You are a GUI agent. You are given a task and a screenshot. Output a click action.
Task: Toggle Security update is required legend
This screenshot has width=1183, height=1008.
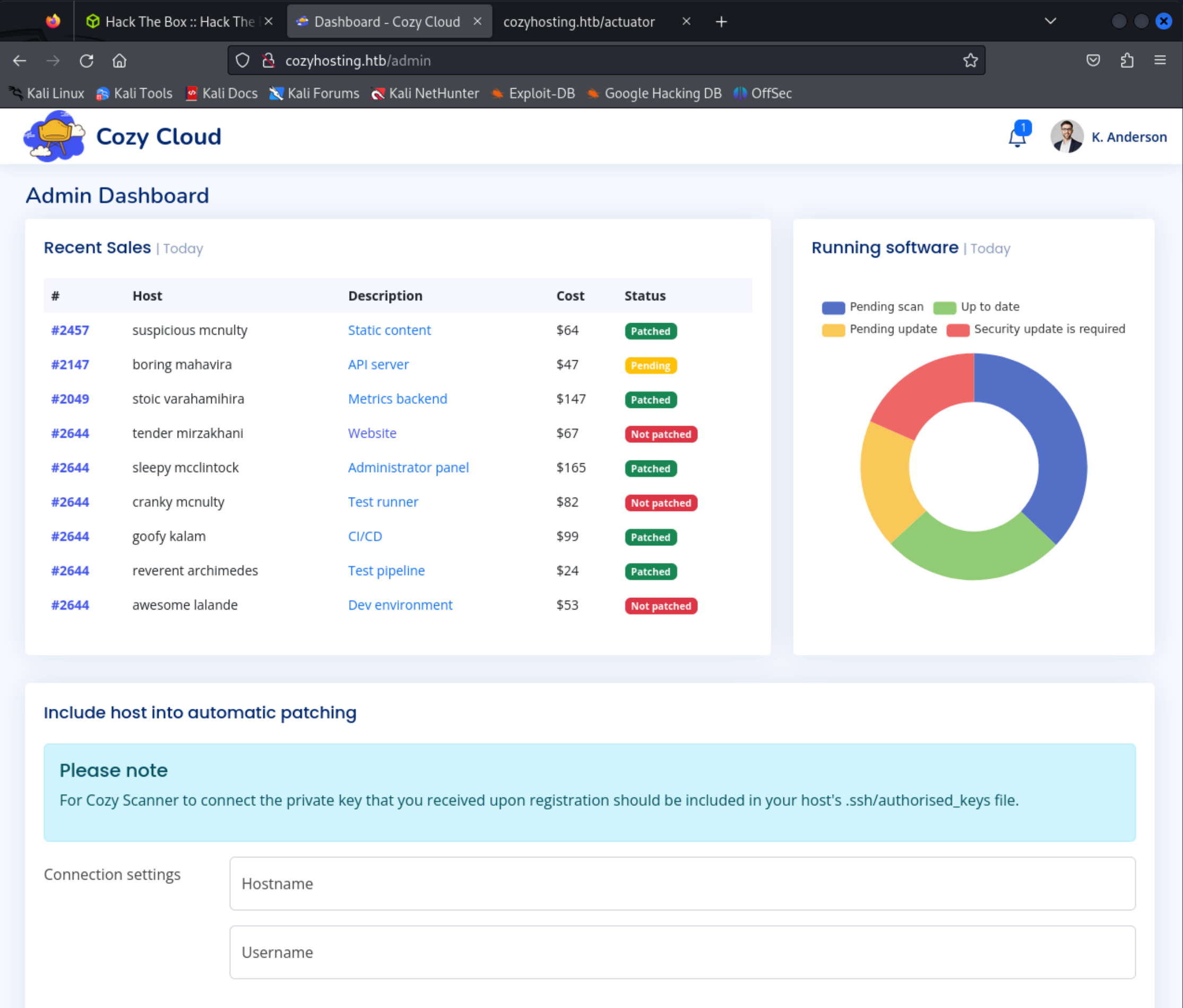(x=1035, y=329)
